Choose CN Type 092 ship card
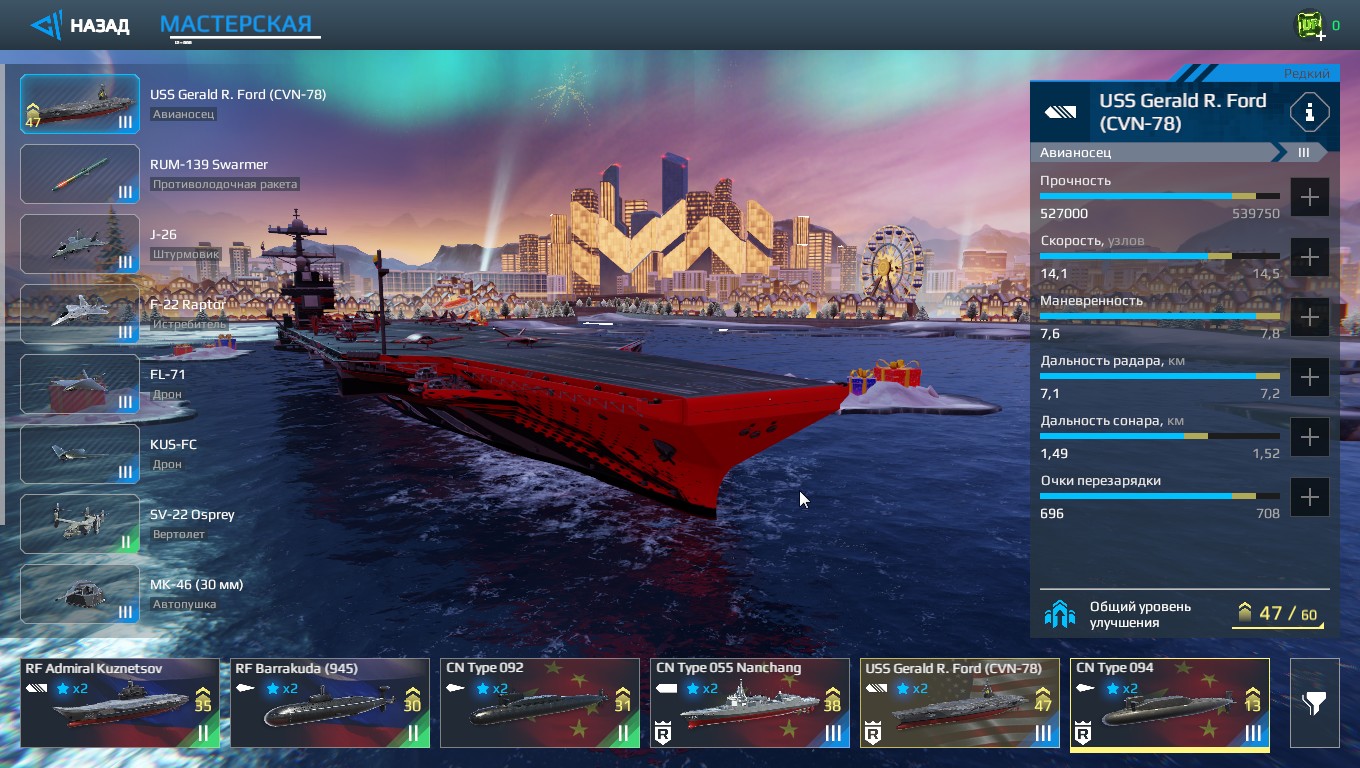 click(540, 703)
